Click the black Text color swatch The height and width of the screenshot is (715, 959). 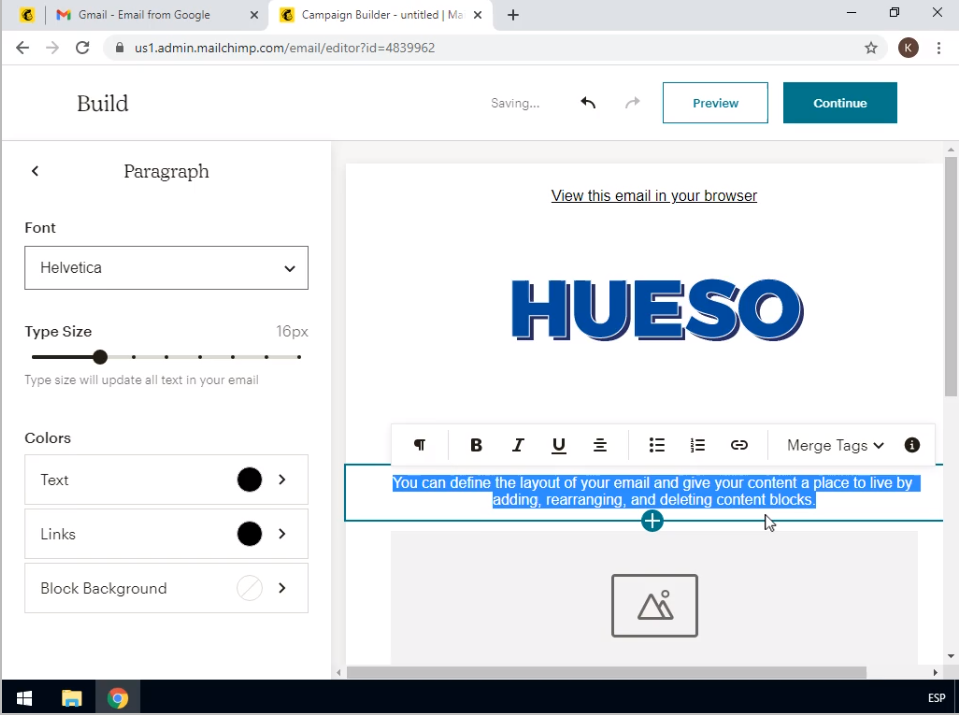[x=250, y=480]
